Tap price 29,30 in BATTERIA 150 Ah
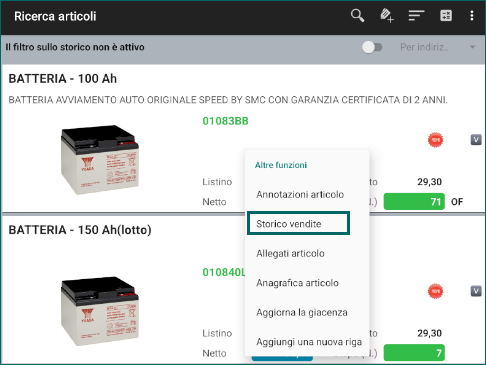Image resolution: width=486 pixels, height=365 pixels. 429,333
